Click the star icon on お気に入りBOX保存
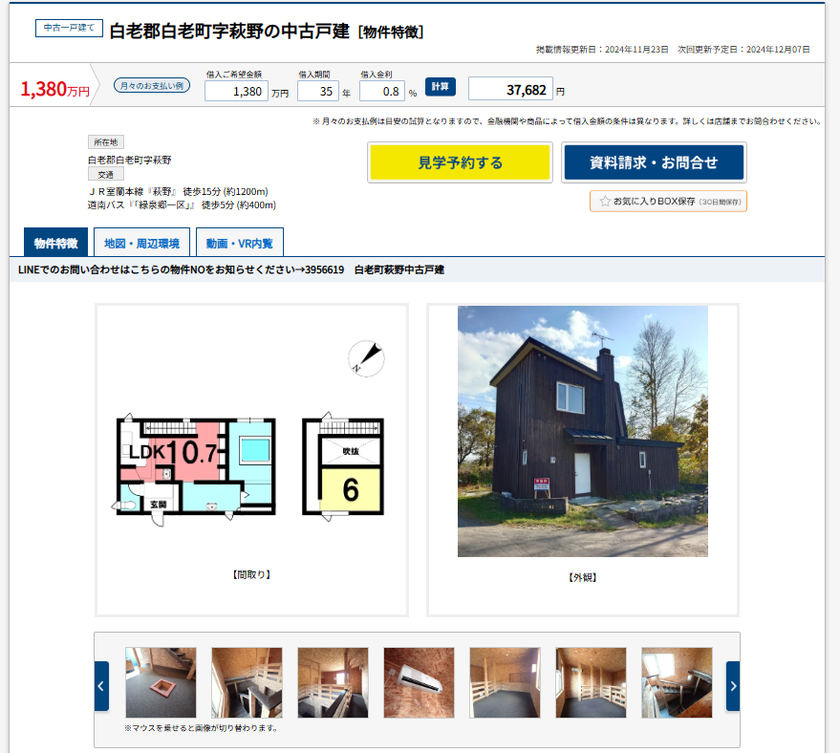The height and width of the screenshot is (753, 840). (605, 201)
